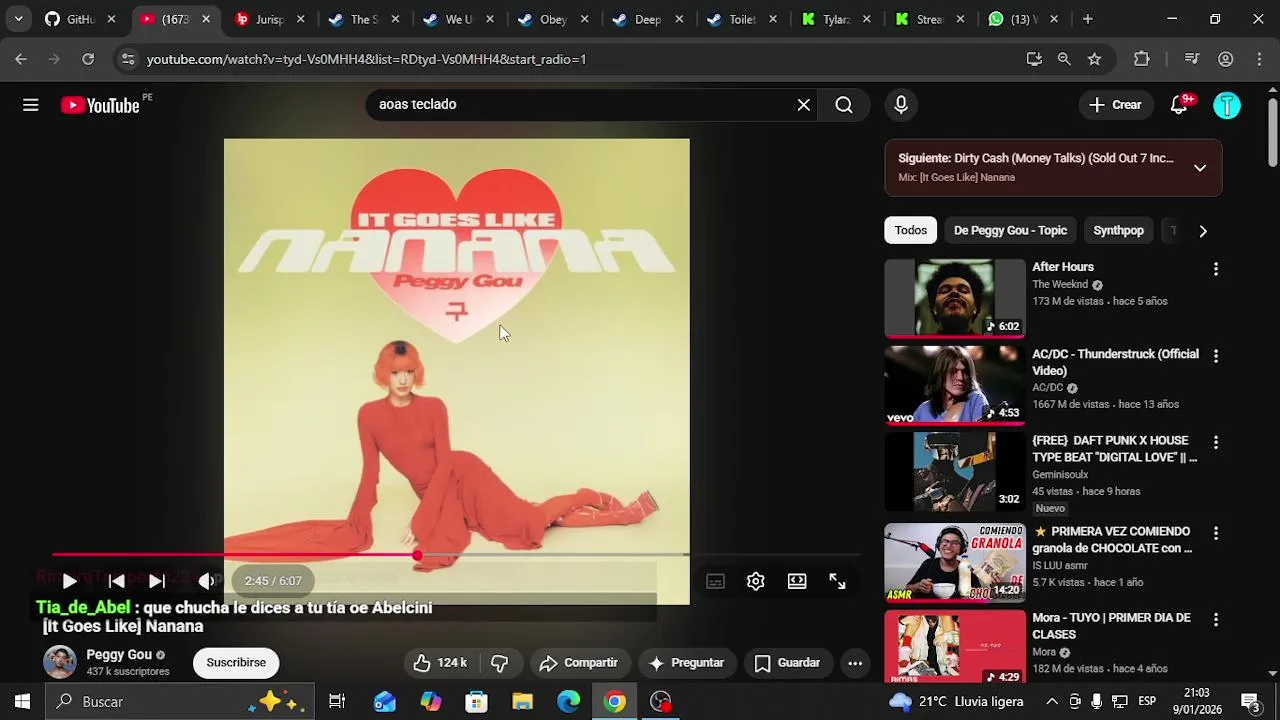Open File Explorer from taskbar
This screenshot has height=720, width=1280.
[x=522, y=702]
